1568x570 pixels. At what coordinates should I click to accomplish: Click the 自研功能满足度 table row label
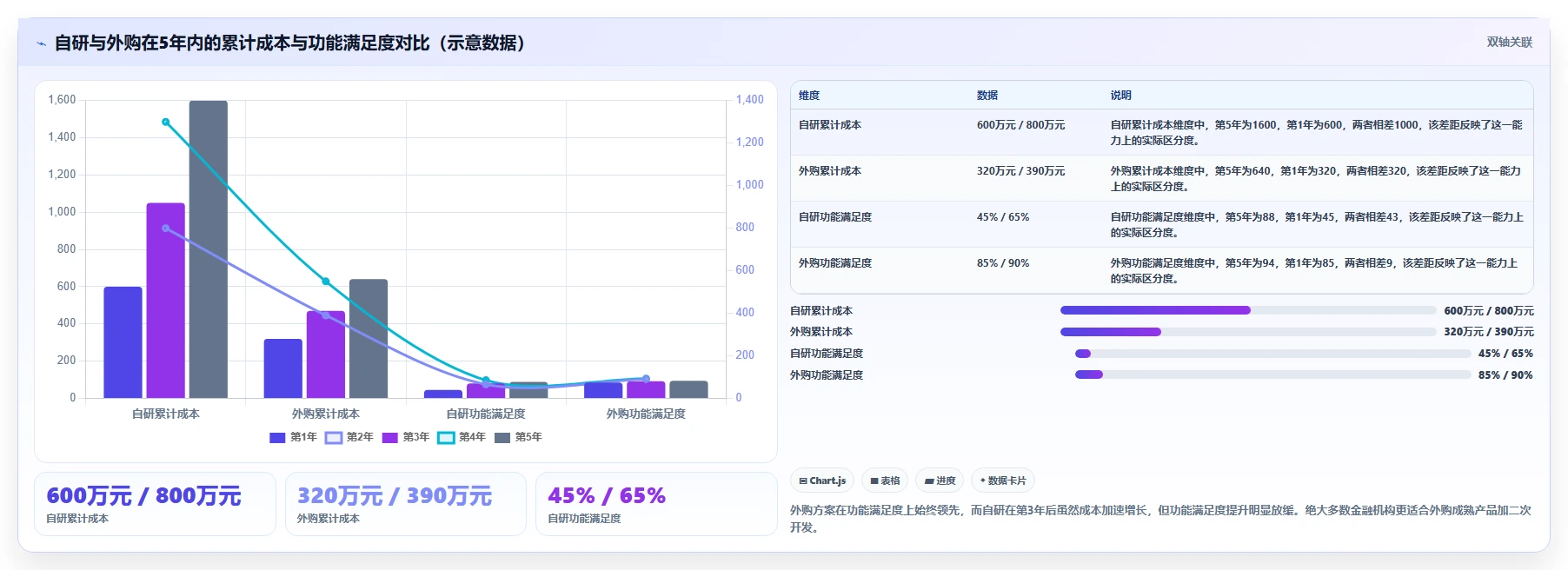click(x=835, y=217)
